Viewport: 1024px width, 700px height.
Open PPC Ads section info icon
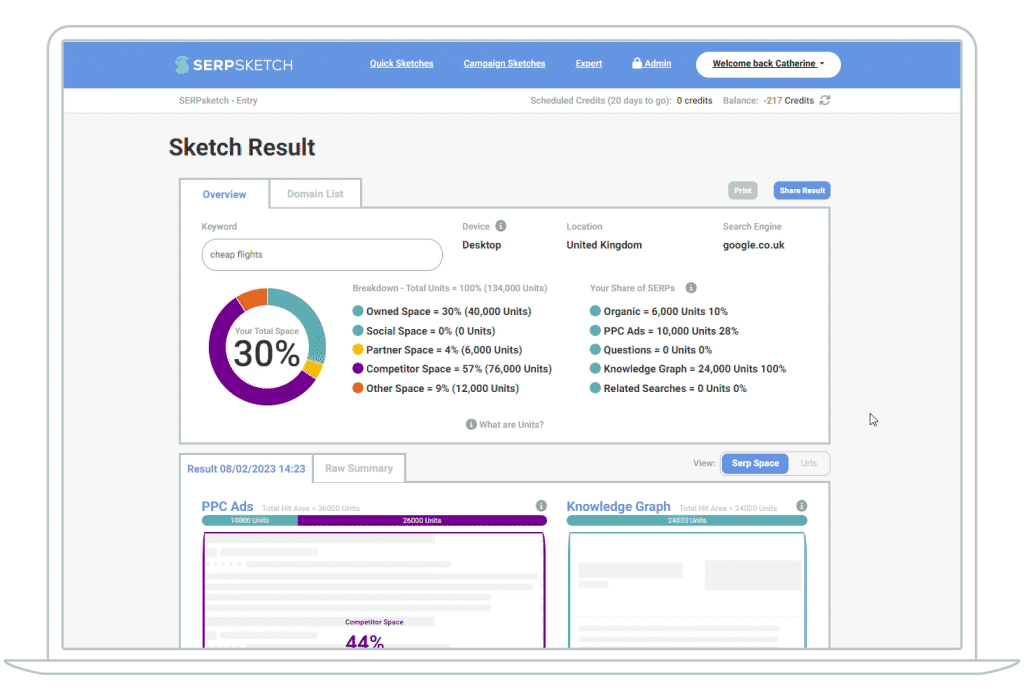541,506
